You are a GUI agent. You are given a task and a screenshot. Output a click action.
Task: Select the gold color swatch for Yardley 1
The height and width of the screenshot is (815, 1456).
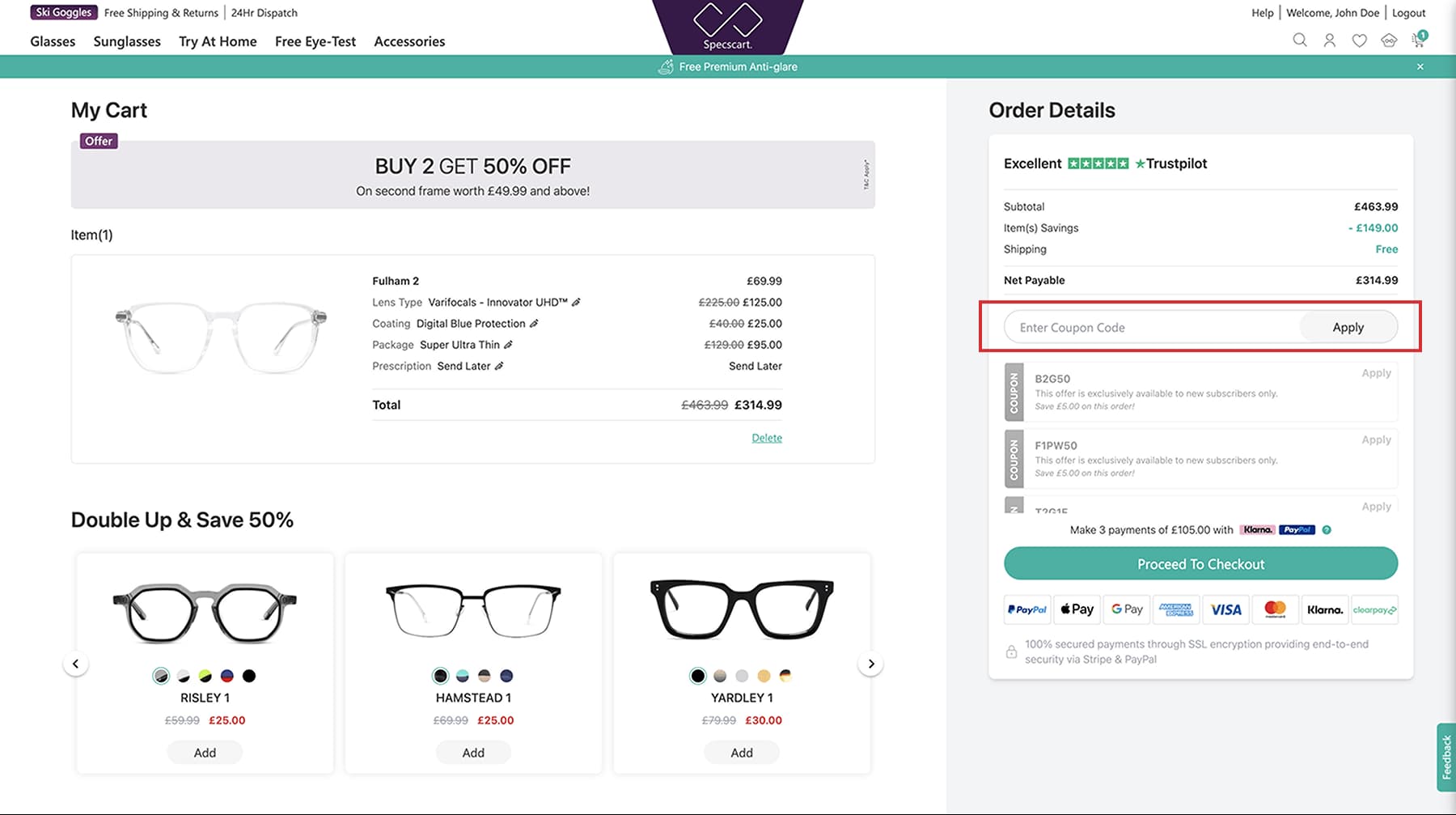[x=763, y=675]
